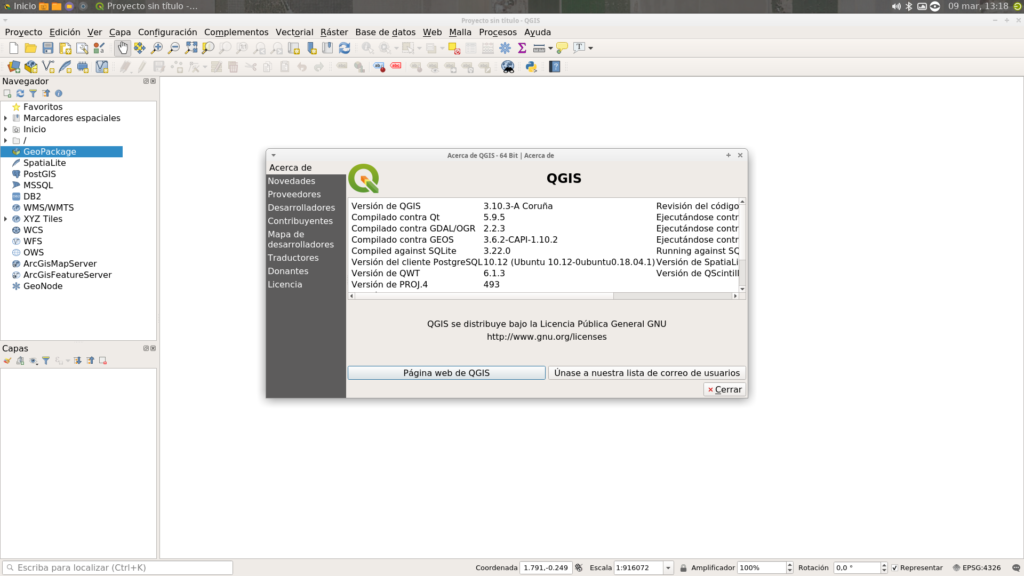Image resolution: width=1024 pixels, height=576 pixels.
Task: Click the New Project icon
Action: click(x=13, y=48)
